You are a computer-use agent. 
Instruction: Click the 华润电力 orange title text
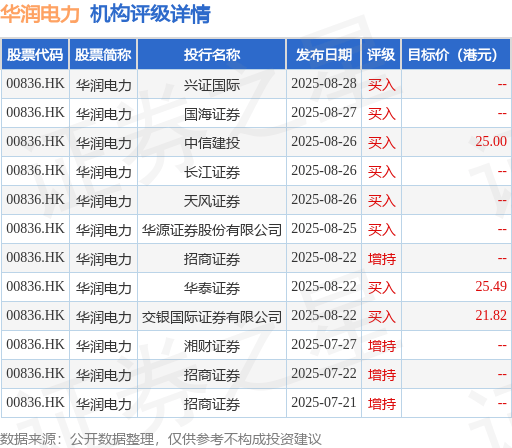(x=40, y=14)
